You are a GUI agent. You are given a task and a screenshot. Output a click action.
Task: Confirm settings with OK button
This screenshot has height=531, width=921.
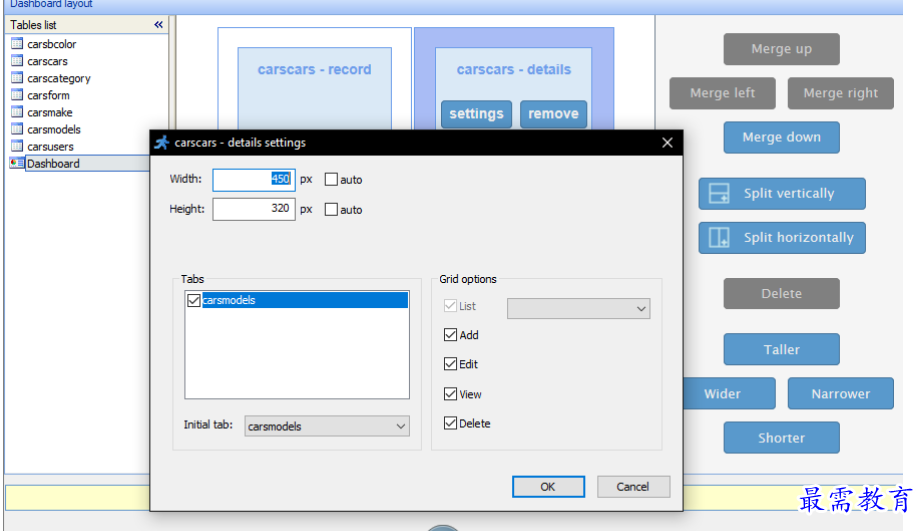click(x=548, y=486)
